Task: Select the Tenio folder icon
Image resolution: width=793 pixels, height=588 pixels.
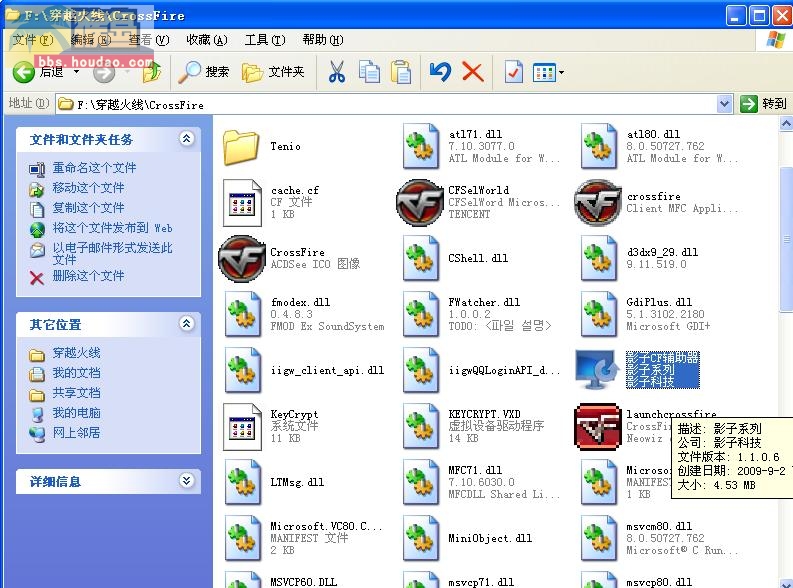Action: (x=241, y=147)
